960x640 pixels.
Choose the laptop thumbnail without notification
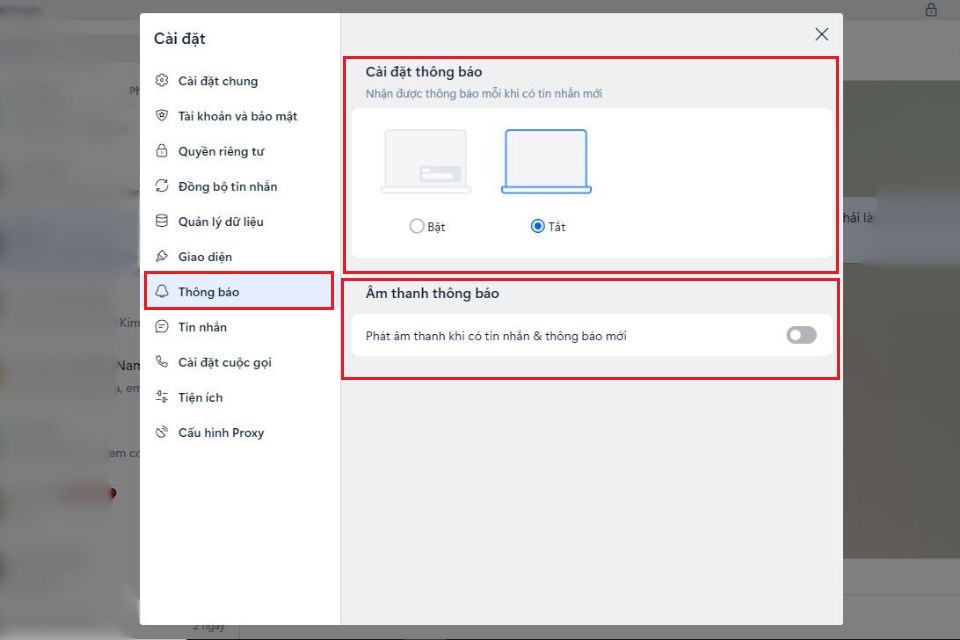[546, 162]
